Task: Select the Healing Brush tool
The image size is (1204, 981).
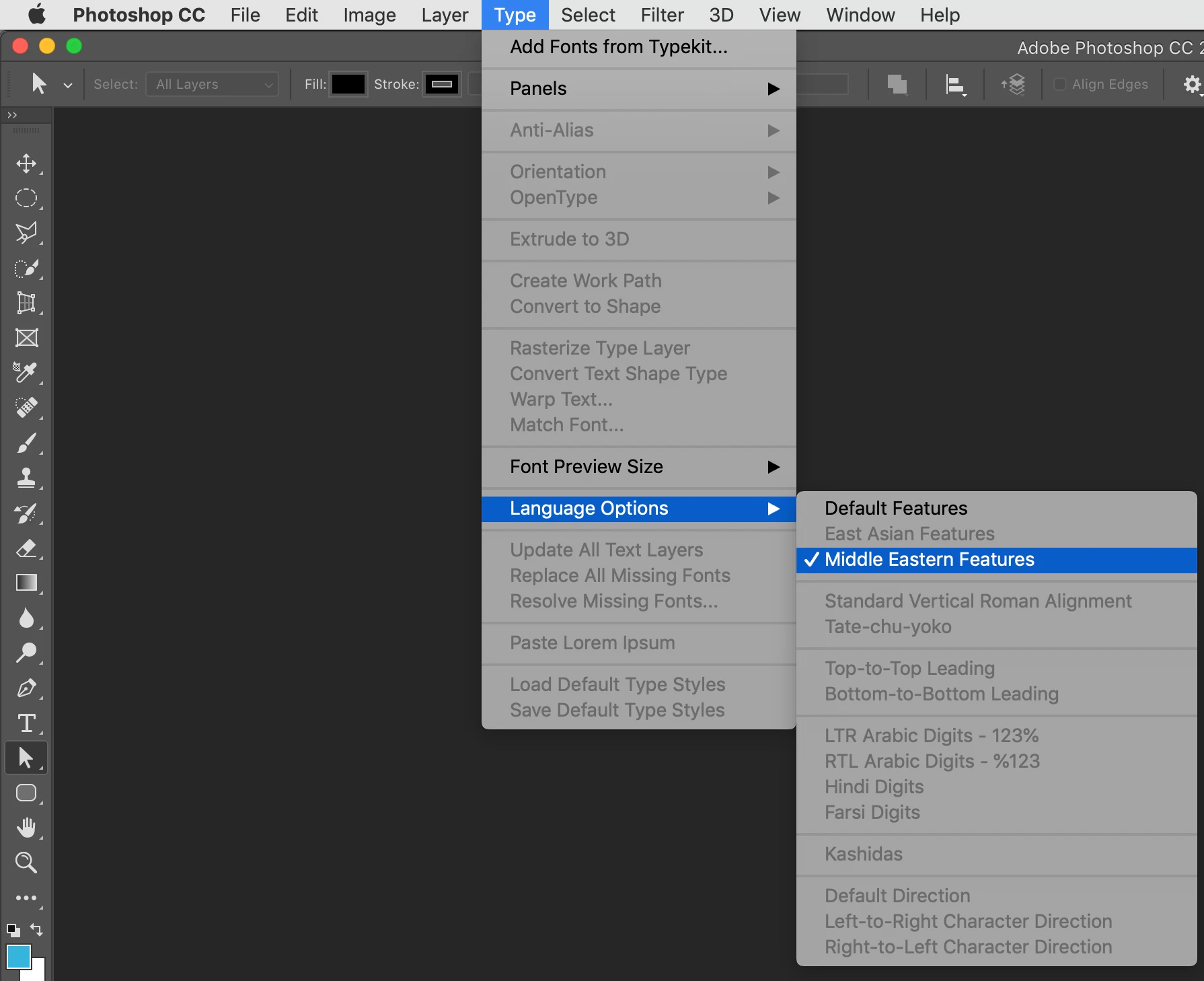Action: pyautogui.click(x=26, y=407)
